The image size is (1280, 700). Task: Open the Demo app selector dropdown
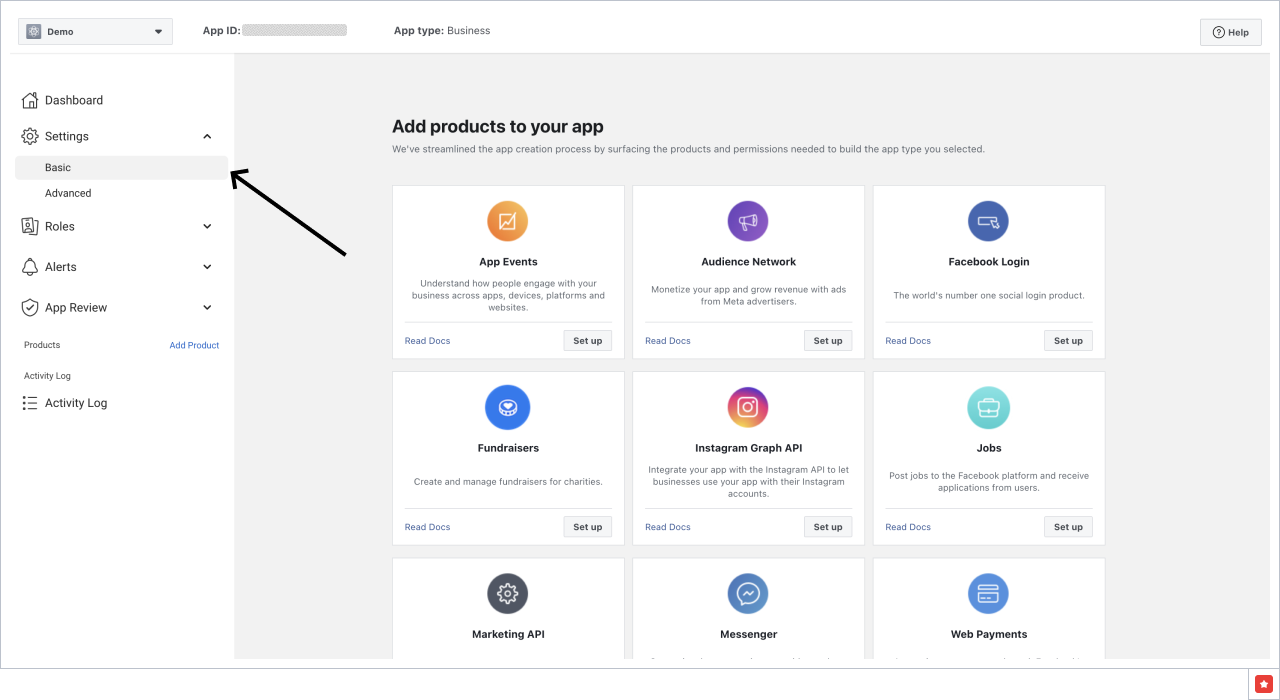coord(96,32)
